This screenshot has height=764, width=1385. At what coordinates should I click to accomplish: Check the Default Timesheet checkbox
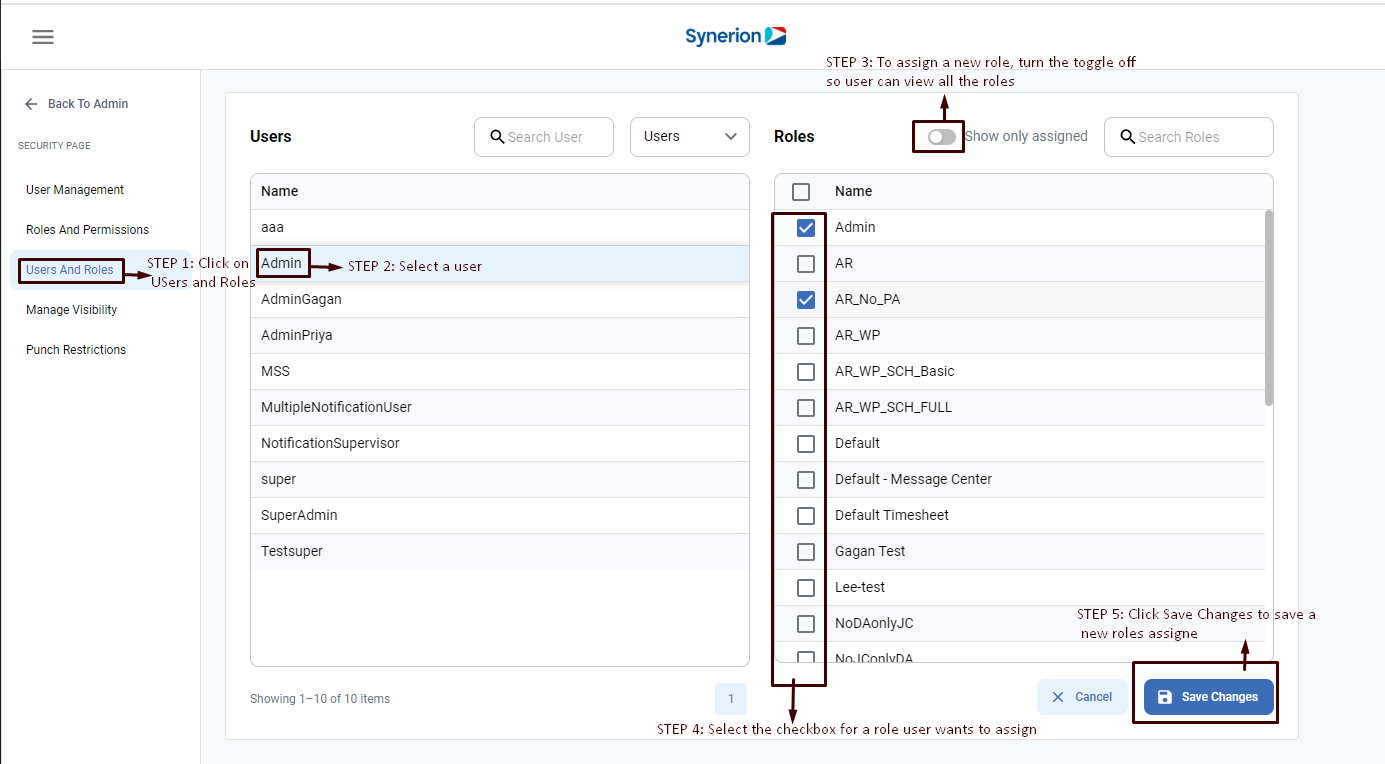tap(806, 516)
